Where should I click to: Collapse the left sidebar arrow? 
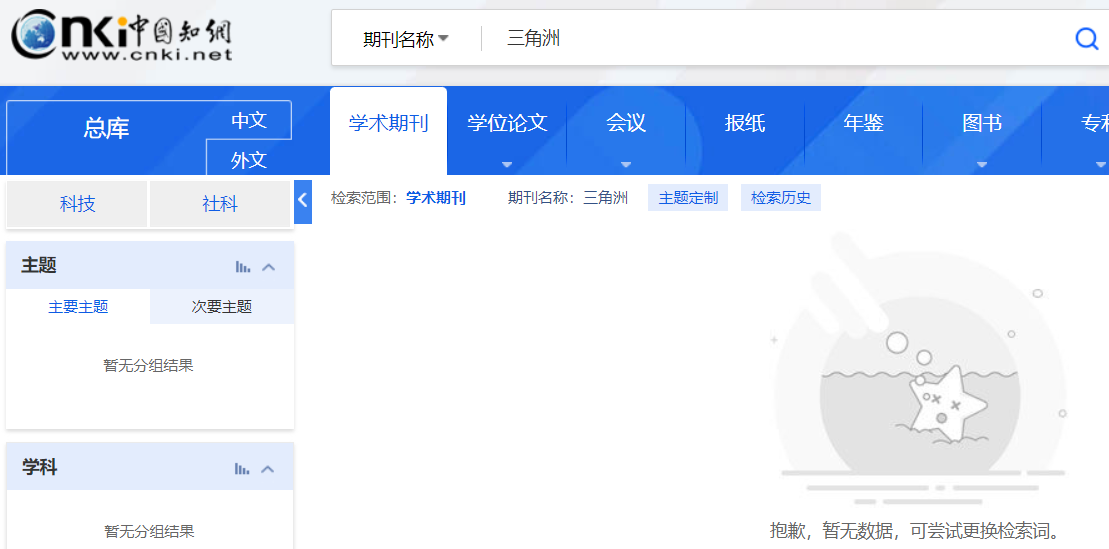[303, 200]
